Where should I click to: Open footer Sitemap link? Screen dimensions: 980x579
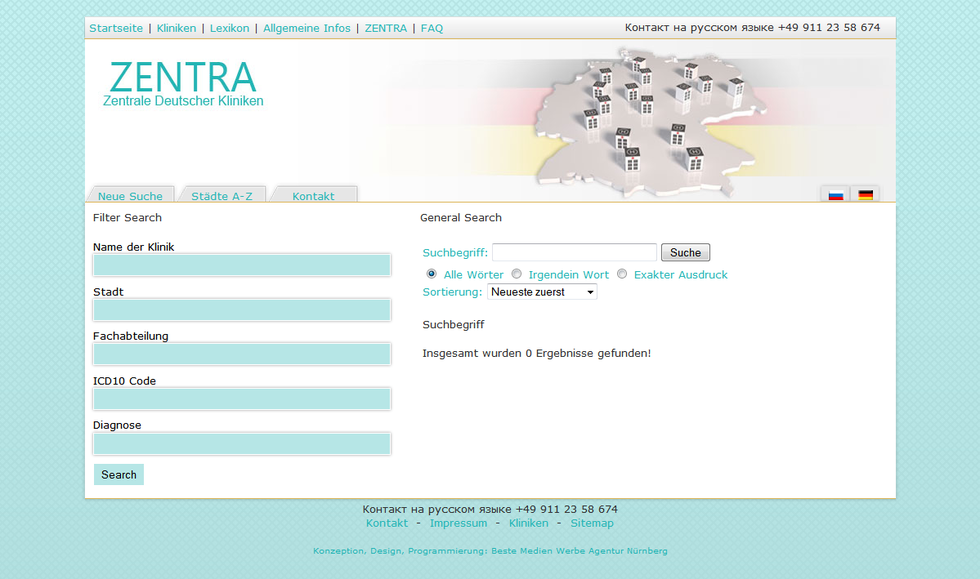click(x=592, y=523)
